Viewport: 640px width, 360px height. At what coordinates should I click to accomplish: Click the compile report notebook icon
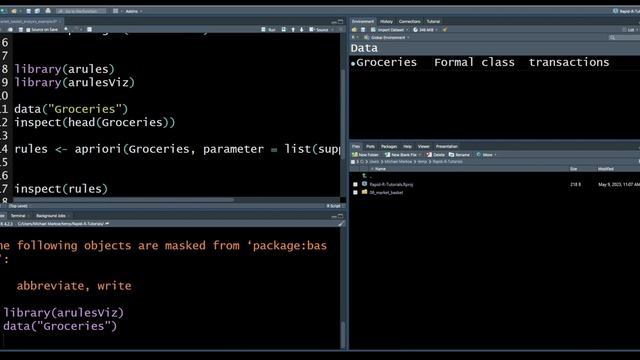pyautogui.click(x=89, y=29)
